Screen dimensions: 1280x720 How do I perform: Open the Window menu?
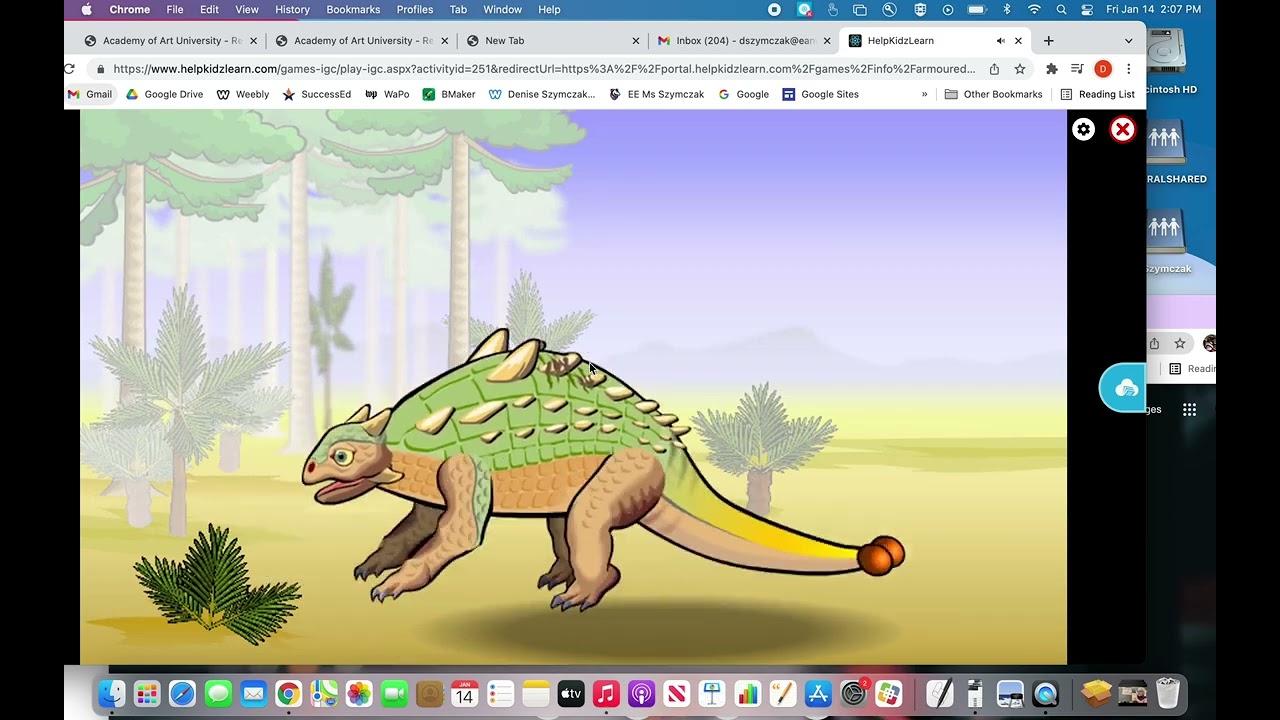tap(502, 9)
